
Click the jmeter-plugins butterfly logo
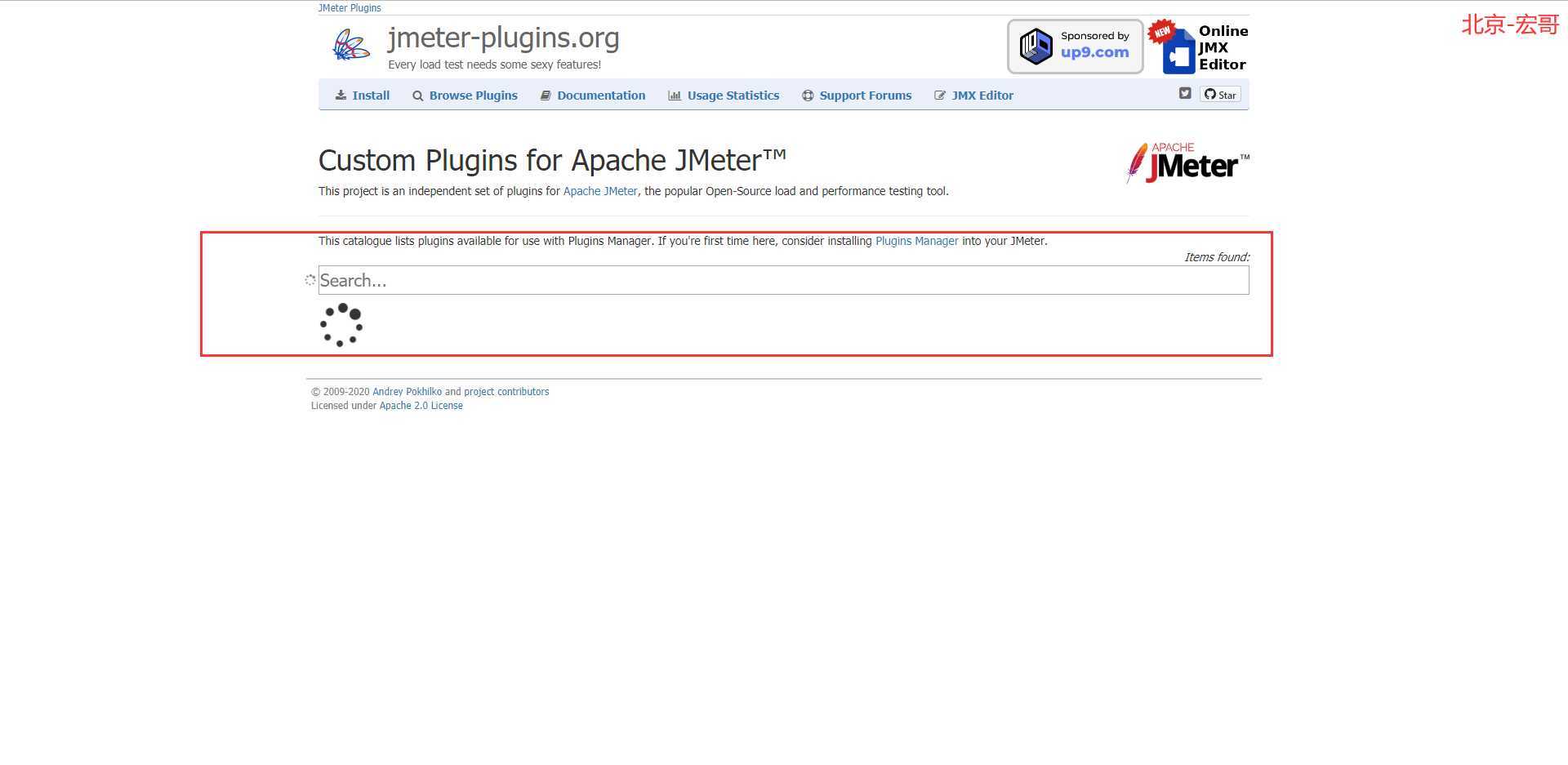(x=351, y=44)
